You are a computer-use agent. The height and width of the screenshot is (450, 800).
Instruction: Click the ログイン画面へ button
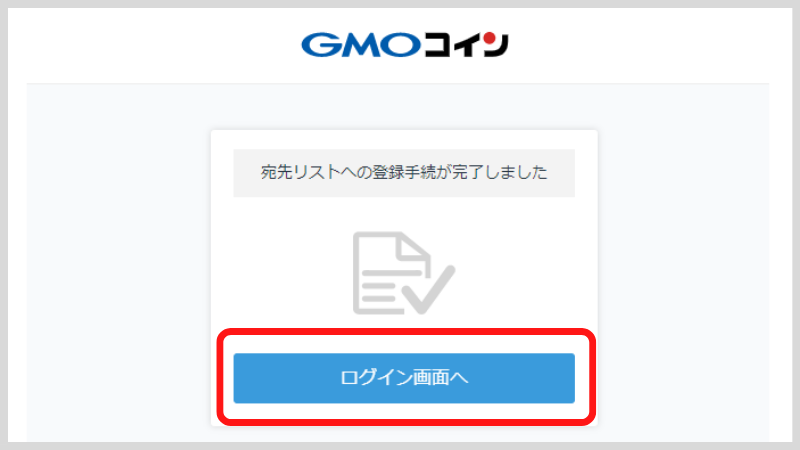point(404,378)
